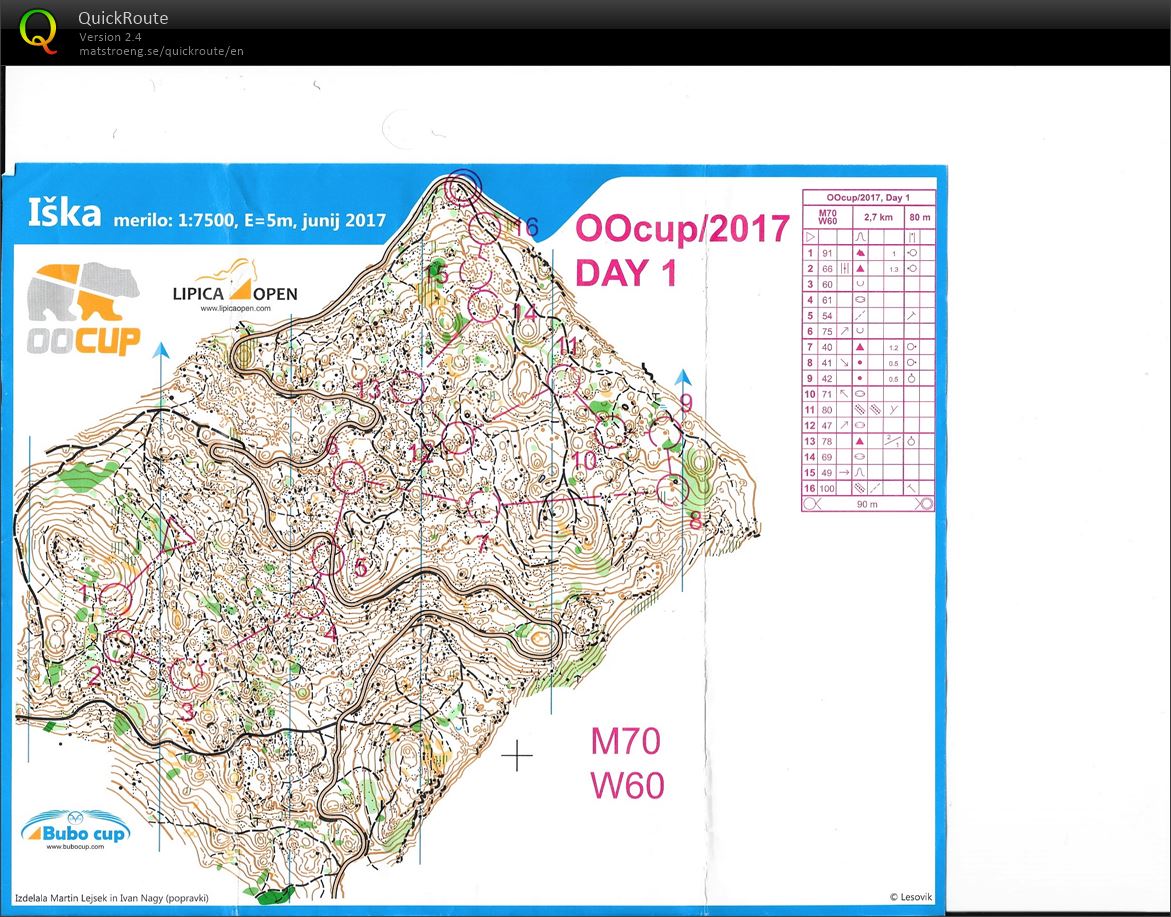Click the 2,7 km course length cell
1171x917 pixels.
(878, 217)
